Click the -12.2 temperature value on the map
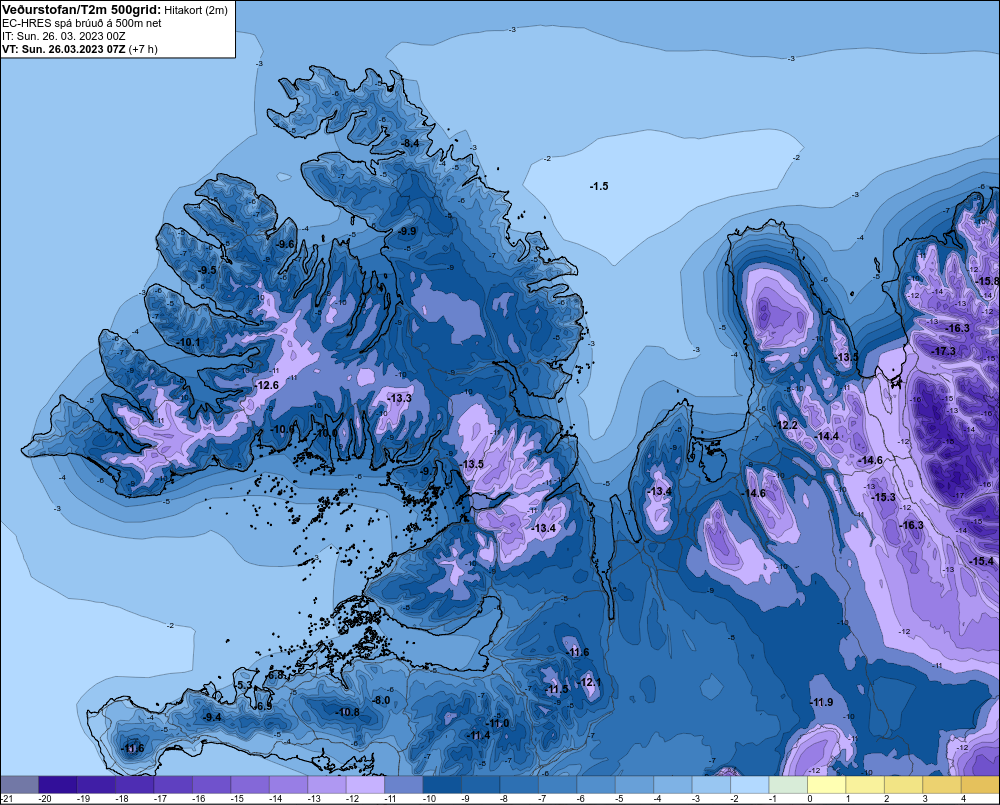The height and width of the screenshot is (805, 1000). click(786, 425)
